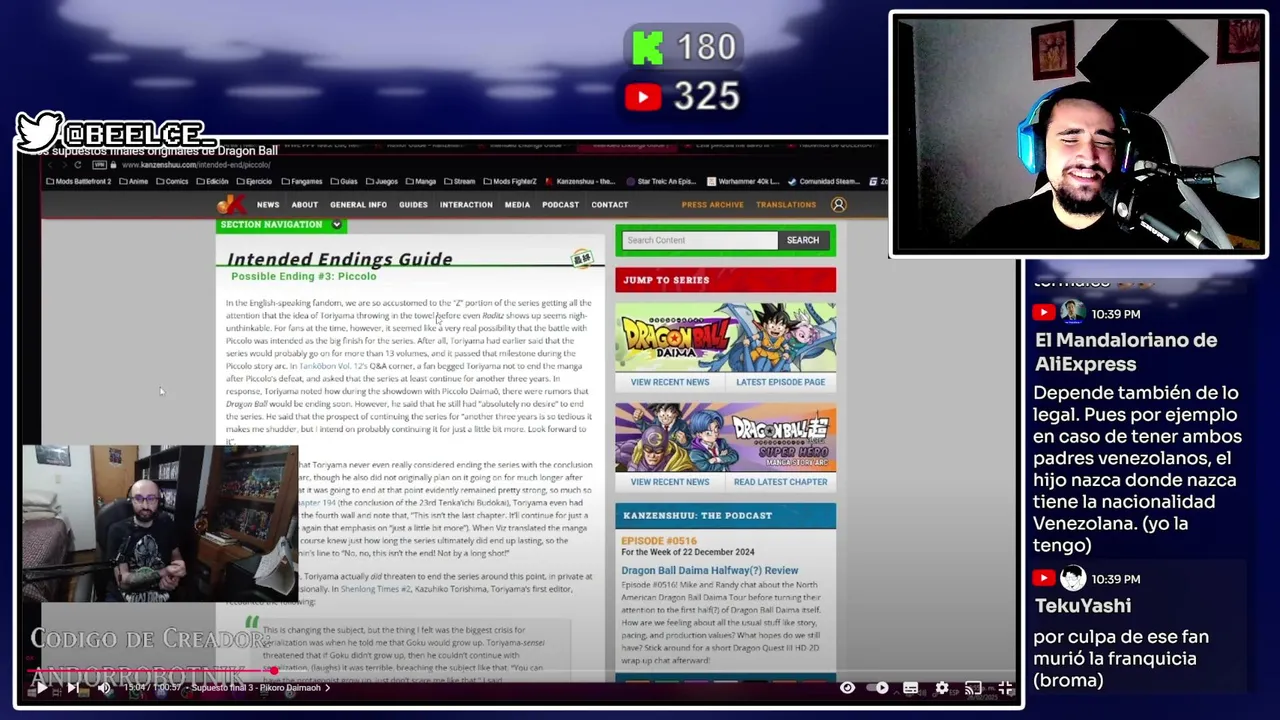Open the PRESS ARCHIVE link
The image size is (1280, 720).
(x=712, y=205)
